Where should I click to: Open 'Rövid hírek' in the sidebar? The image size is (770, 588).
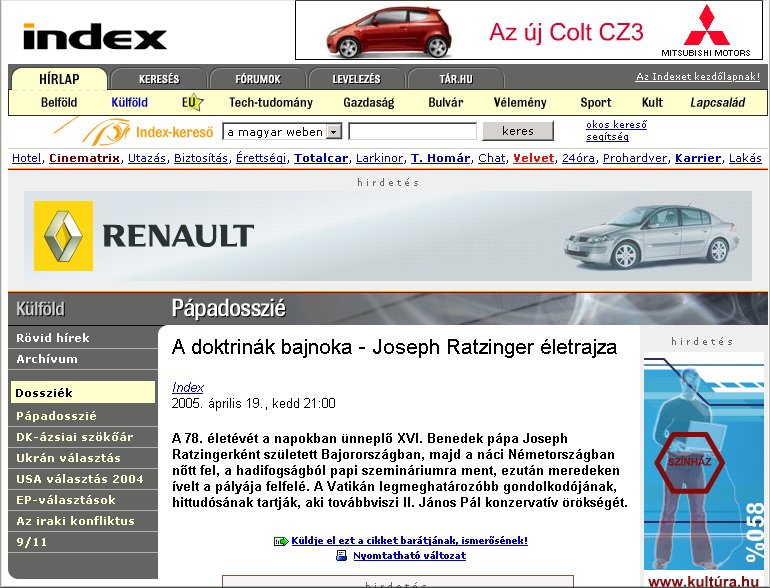[x=82, y=338]
